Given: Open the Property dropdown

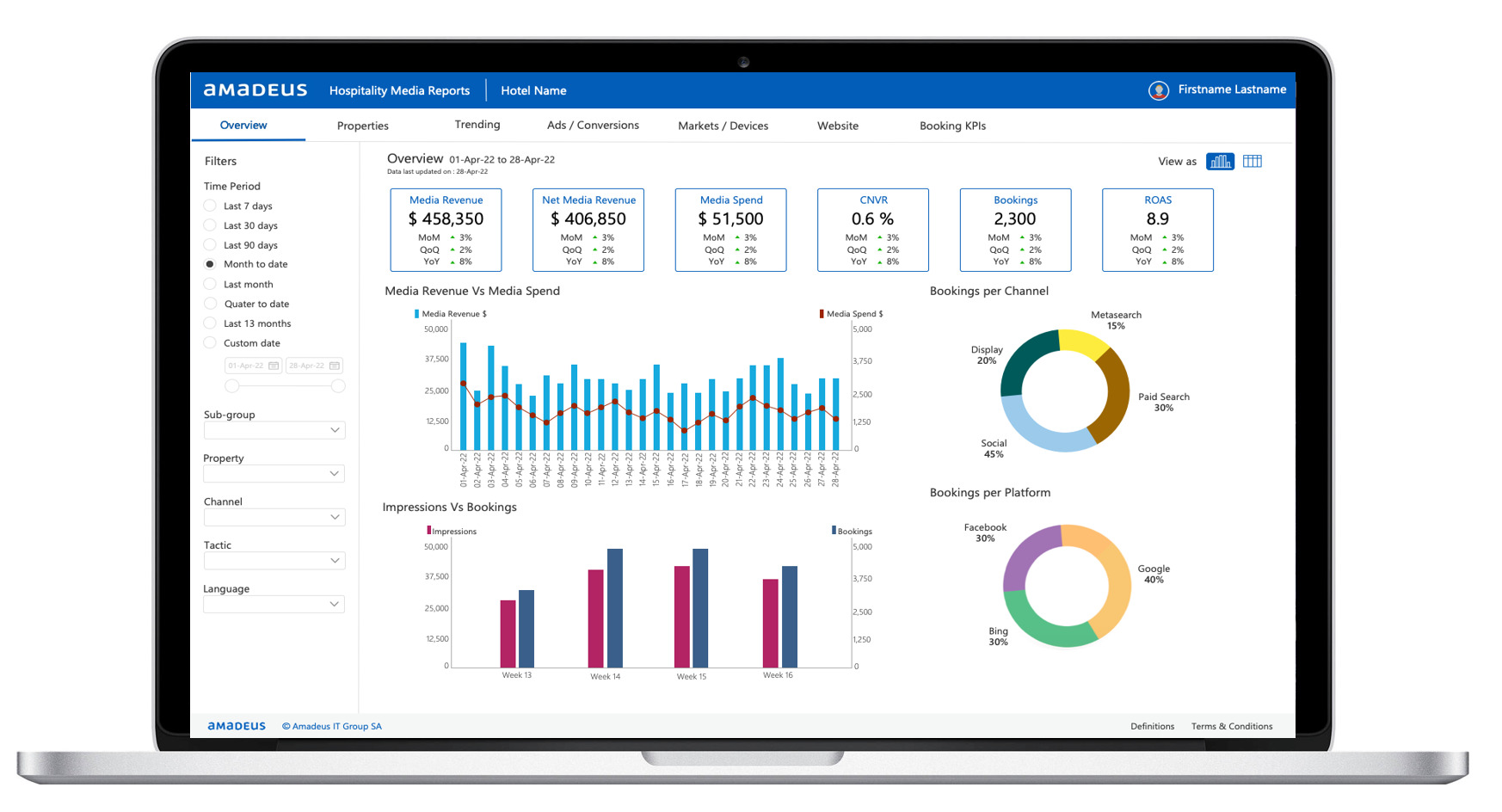Looking at the screenshot, I should click(274, 474).
